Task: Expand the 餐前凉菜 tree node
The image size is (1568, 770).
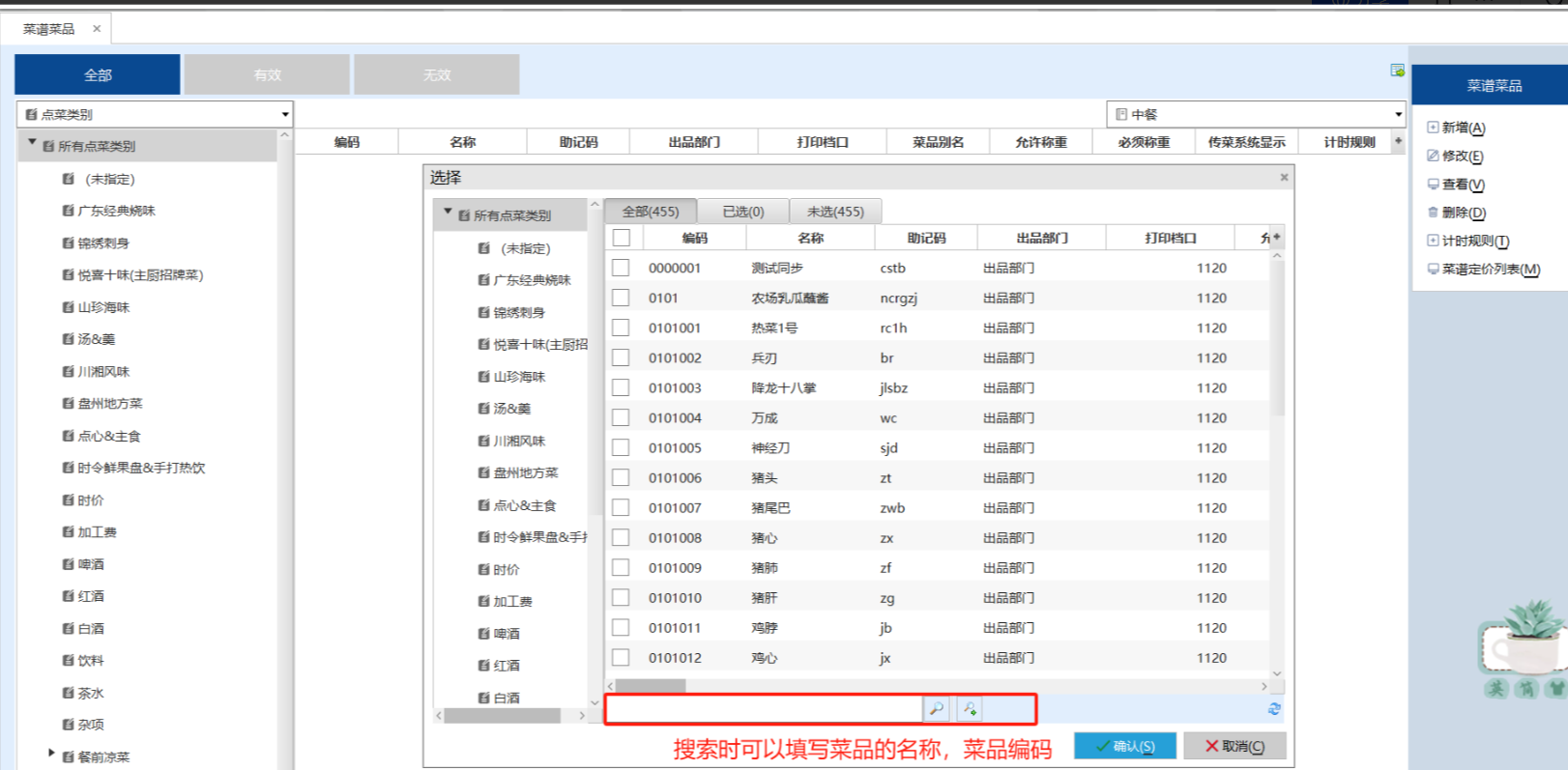Action: (51, 753)
